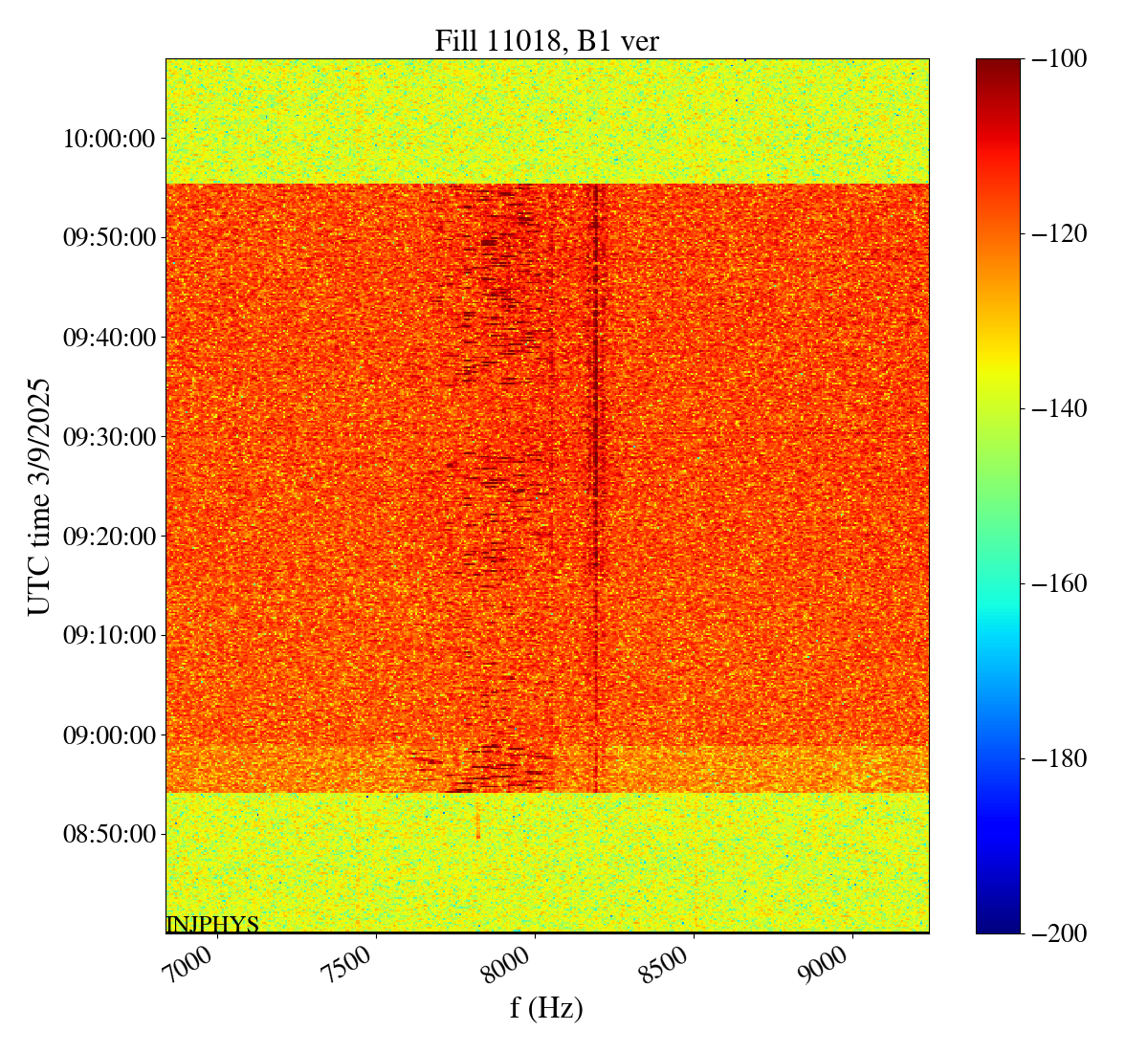Screen dimensions: 1148x1052
Task: Select the 09:30:00 time tick label
Action: 109,437
